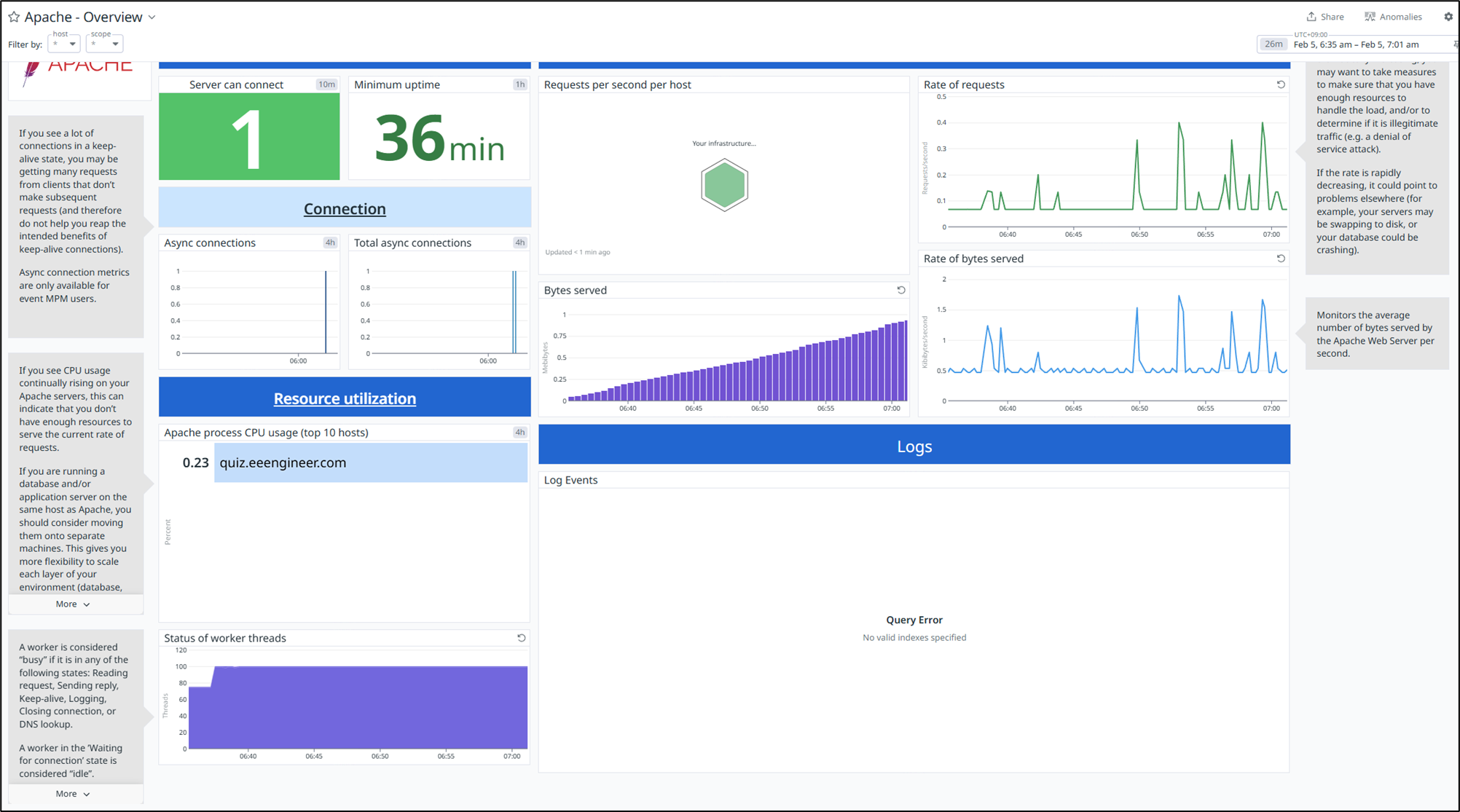1460x812 pixels.
Task: Expand More under worker threads notes
Action: [x=73, y=794]
